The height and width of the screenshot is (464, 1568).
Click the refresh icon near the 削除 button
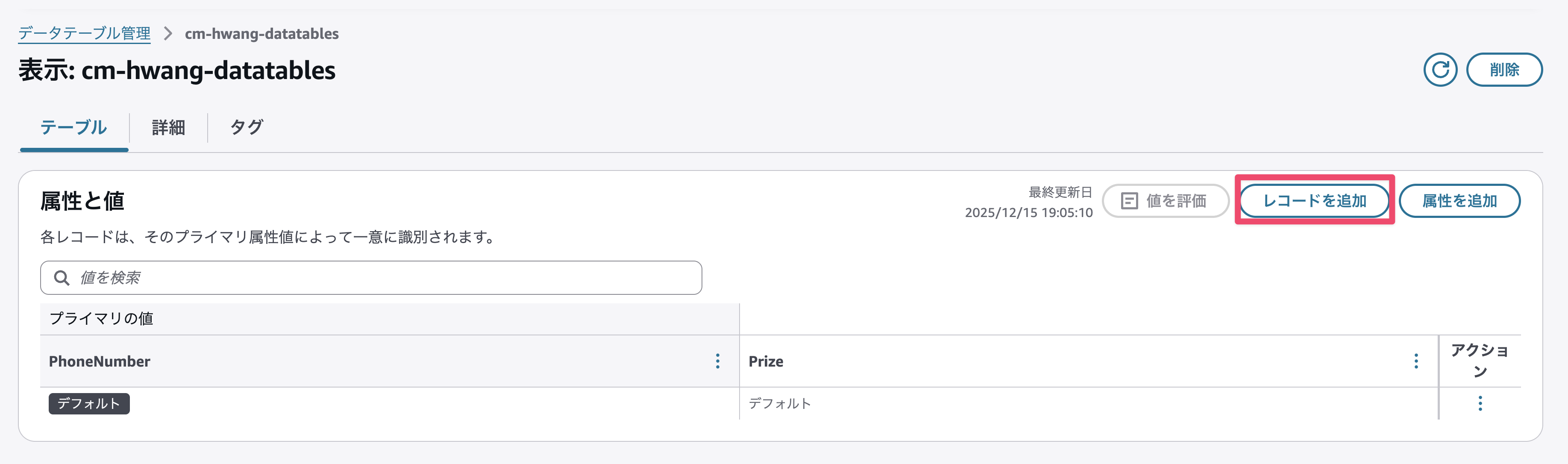[x=1440, y=69]
